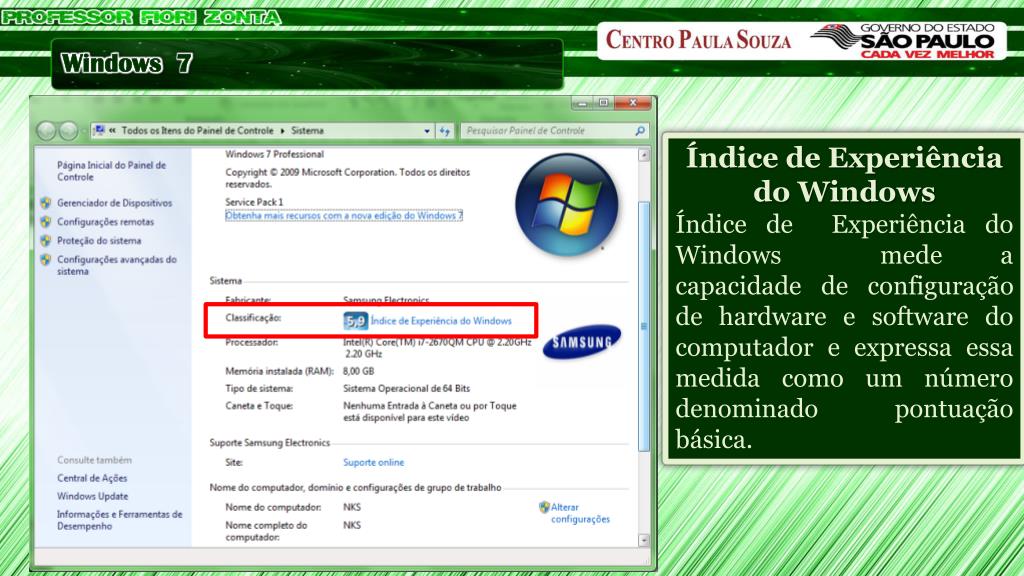This screenshot has width=1024, height=576.
Task: Open Proteção do sistema link
Action: (x=99, y=241)
